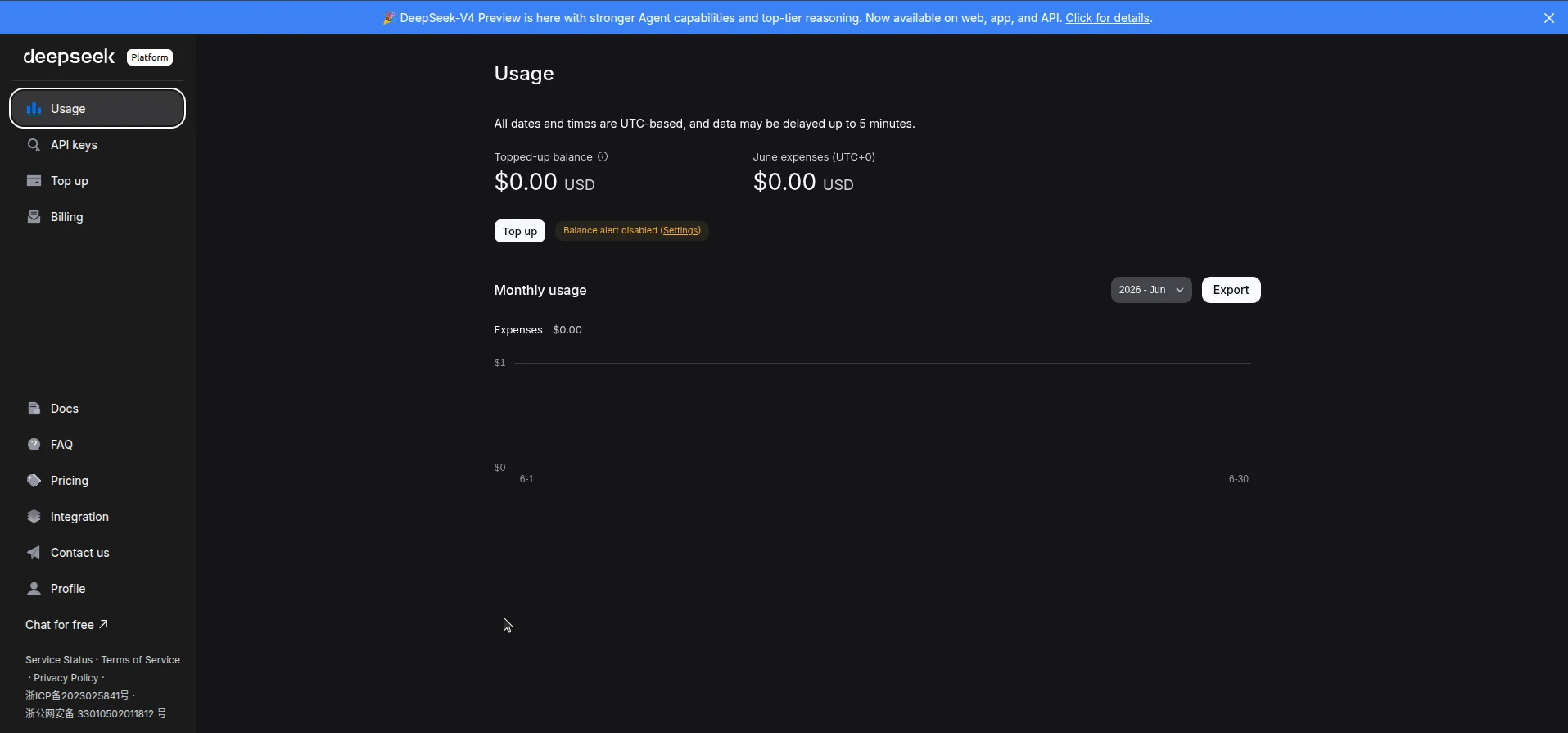Open the Service Status link
This screenshot has width=1568, height=733.
tap(59, 660)
